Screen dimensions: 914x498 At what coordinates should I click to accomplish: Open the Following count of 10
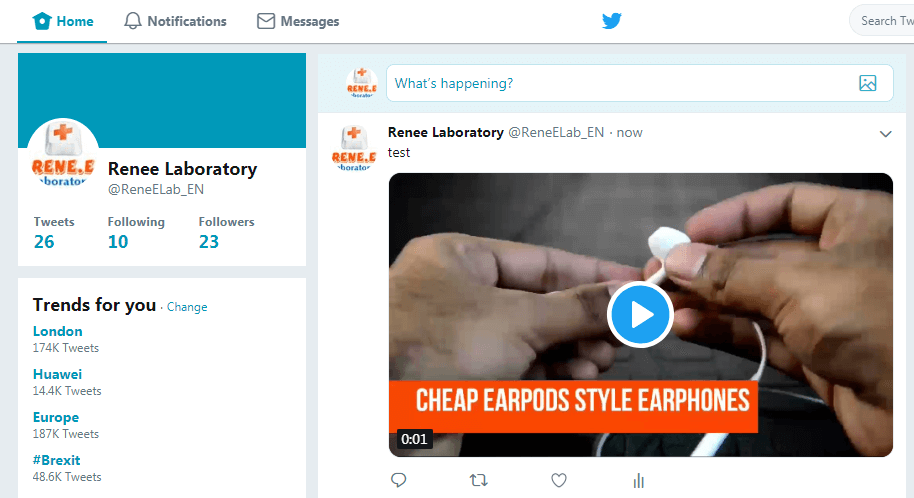point(118,241)
